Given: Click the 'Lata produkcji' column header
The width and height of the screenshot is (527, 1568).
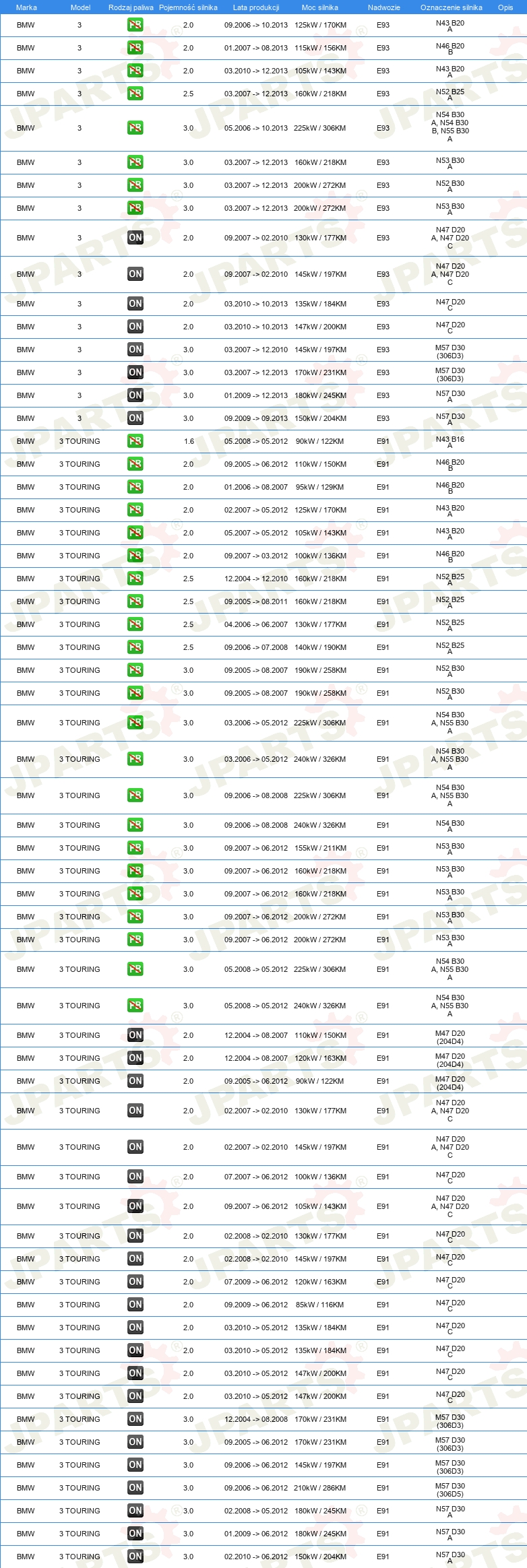Looking at the screenshot, I should (x=256, y=7).
